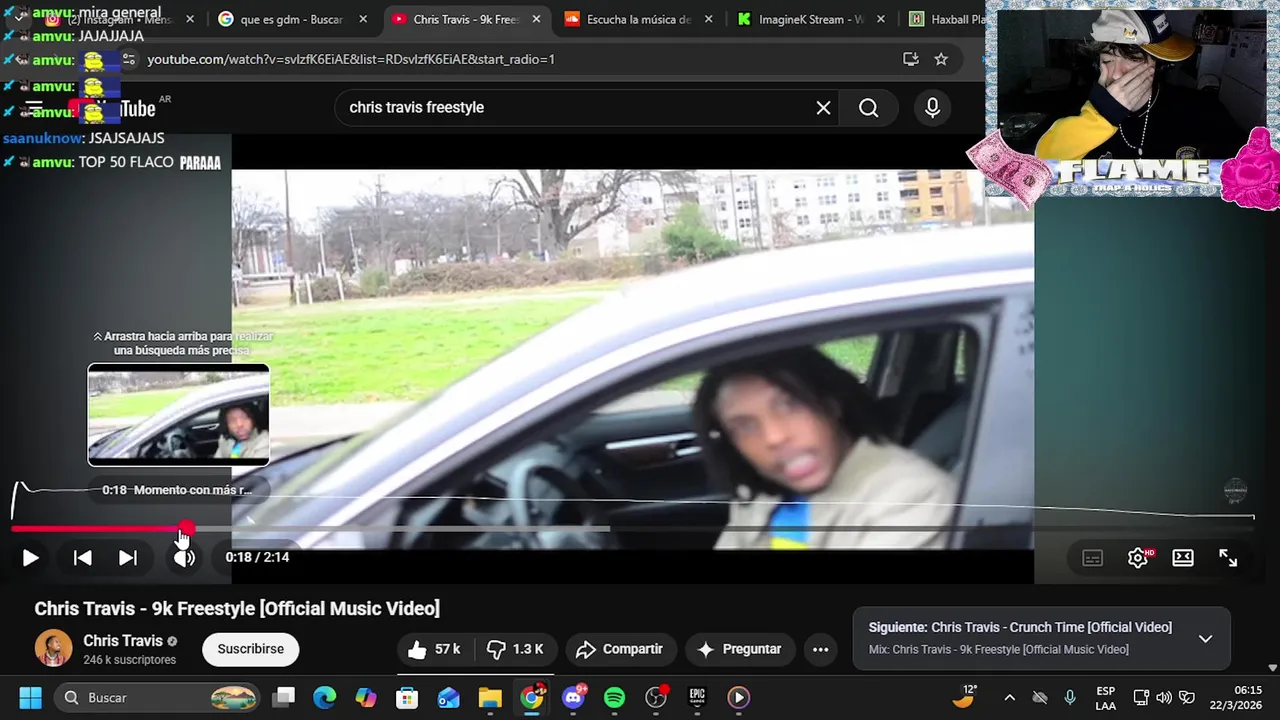Toggle subtitles in the video player
Viewport: 1280px width, 720px height.
[1092, 558]
